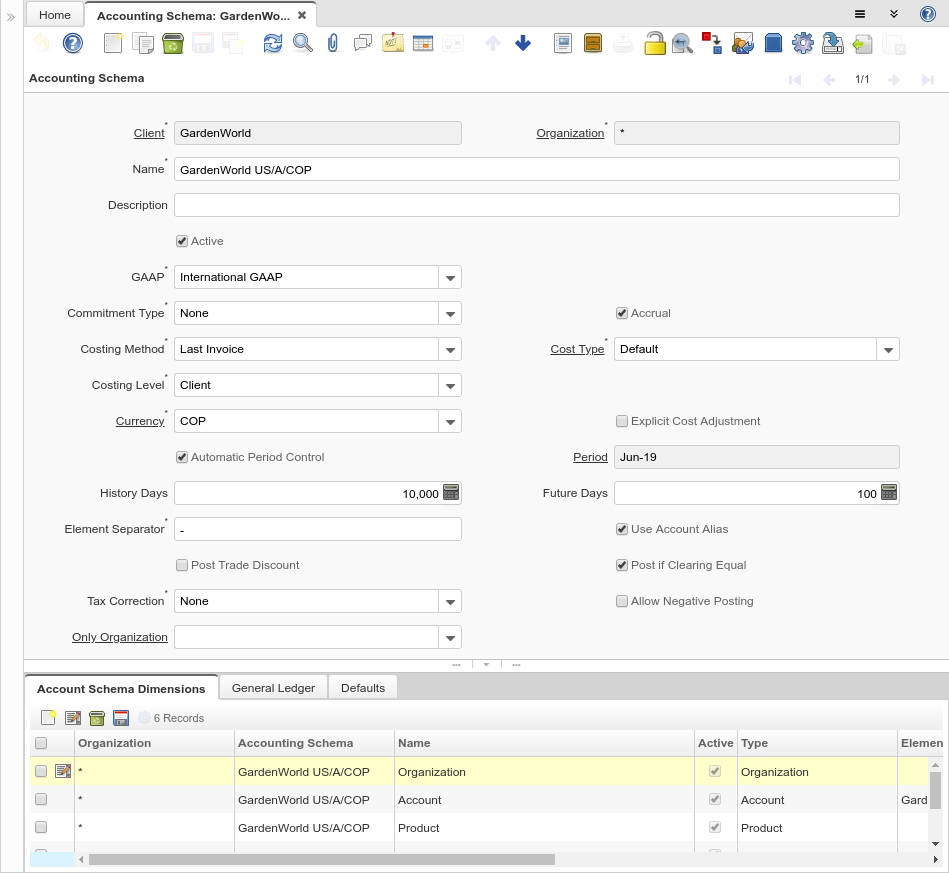Expand the Cost Type dropdown
Viewport: 949px width, 873px height.
(888, 349)
